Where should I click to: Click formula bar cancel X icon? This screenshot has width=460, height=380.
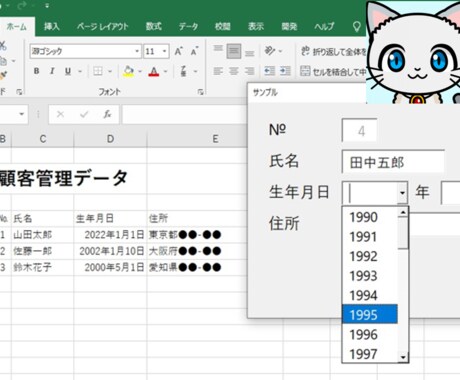tap(60, 115)
